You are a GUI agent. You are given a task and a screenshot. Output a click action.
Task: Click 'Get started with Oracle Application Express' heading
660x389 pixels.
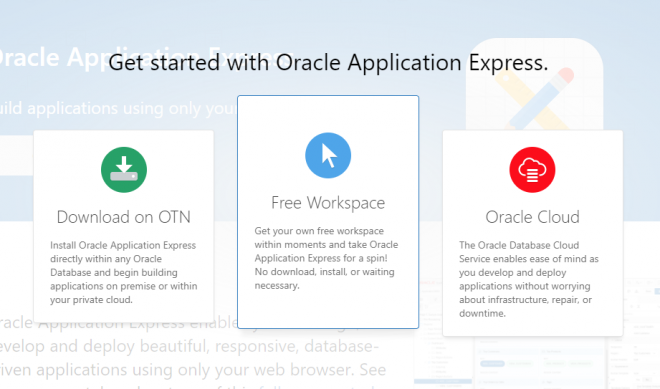[x=328, y=62]
